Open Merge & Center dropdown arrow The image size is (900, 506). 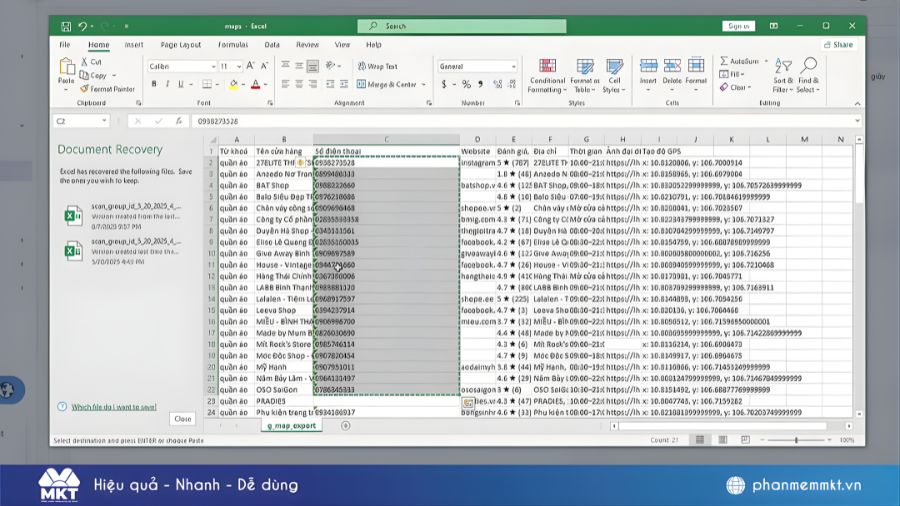point(424,84)
